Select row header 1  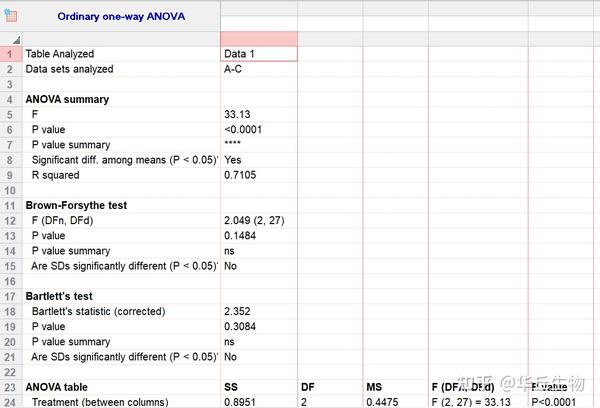pos(10,54)
